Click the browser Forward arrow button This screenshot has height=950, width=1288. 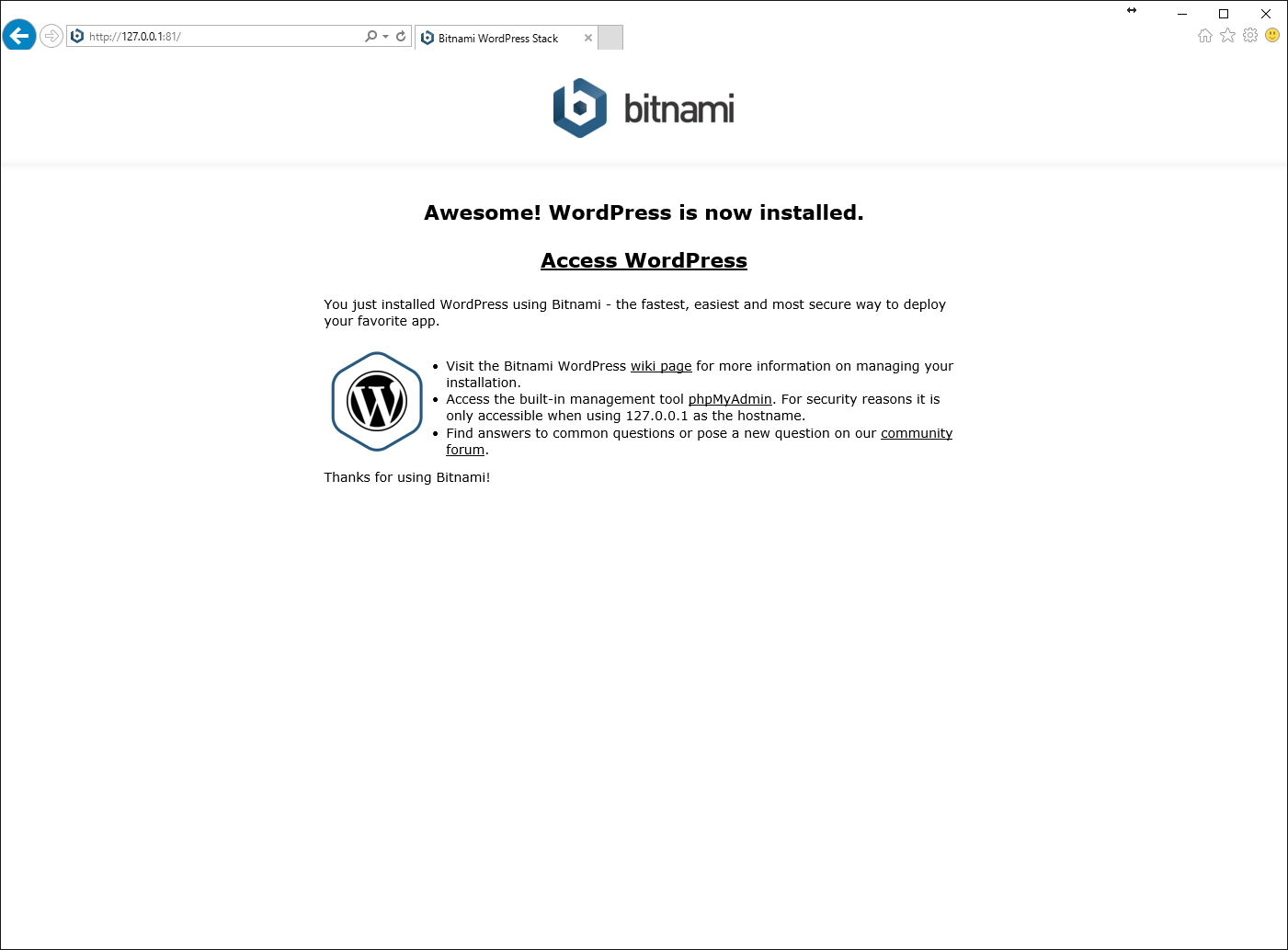[x=51, y=36]
